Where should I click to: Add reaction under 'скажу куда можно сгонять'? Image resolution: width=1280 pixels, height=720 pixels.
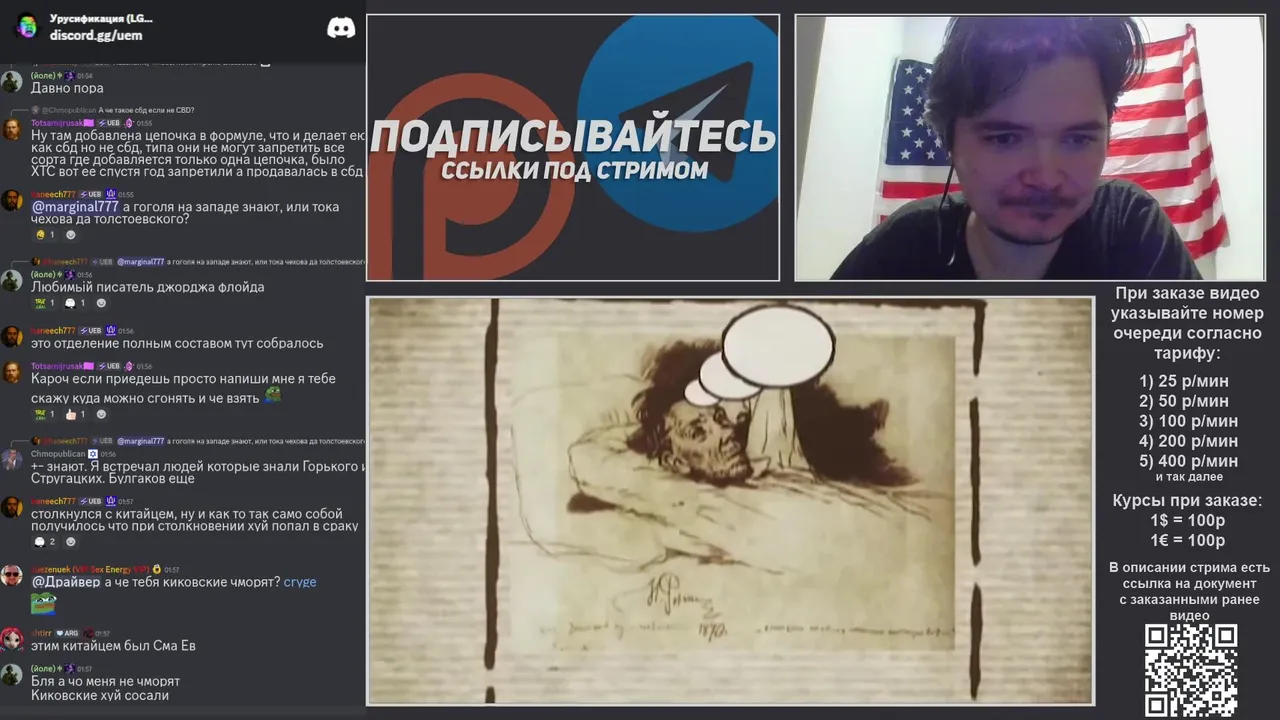101,414
